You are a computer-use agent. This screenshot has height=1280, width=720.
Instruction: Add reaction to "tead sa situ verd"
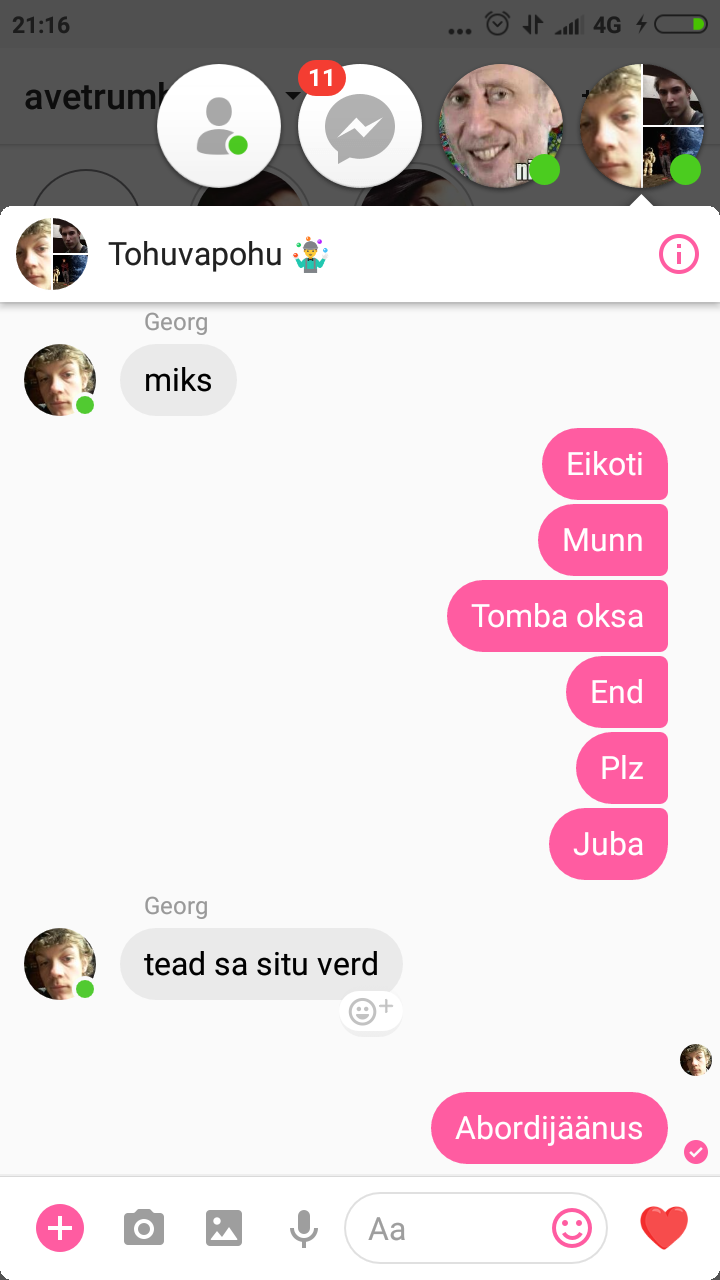(370, 1011)
